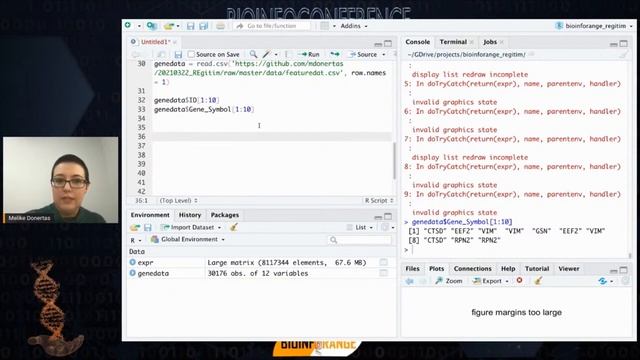Switch to the Help tab
The height and width of the screenshot is (360, 640).
508,269
